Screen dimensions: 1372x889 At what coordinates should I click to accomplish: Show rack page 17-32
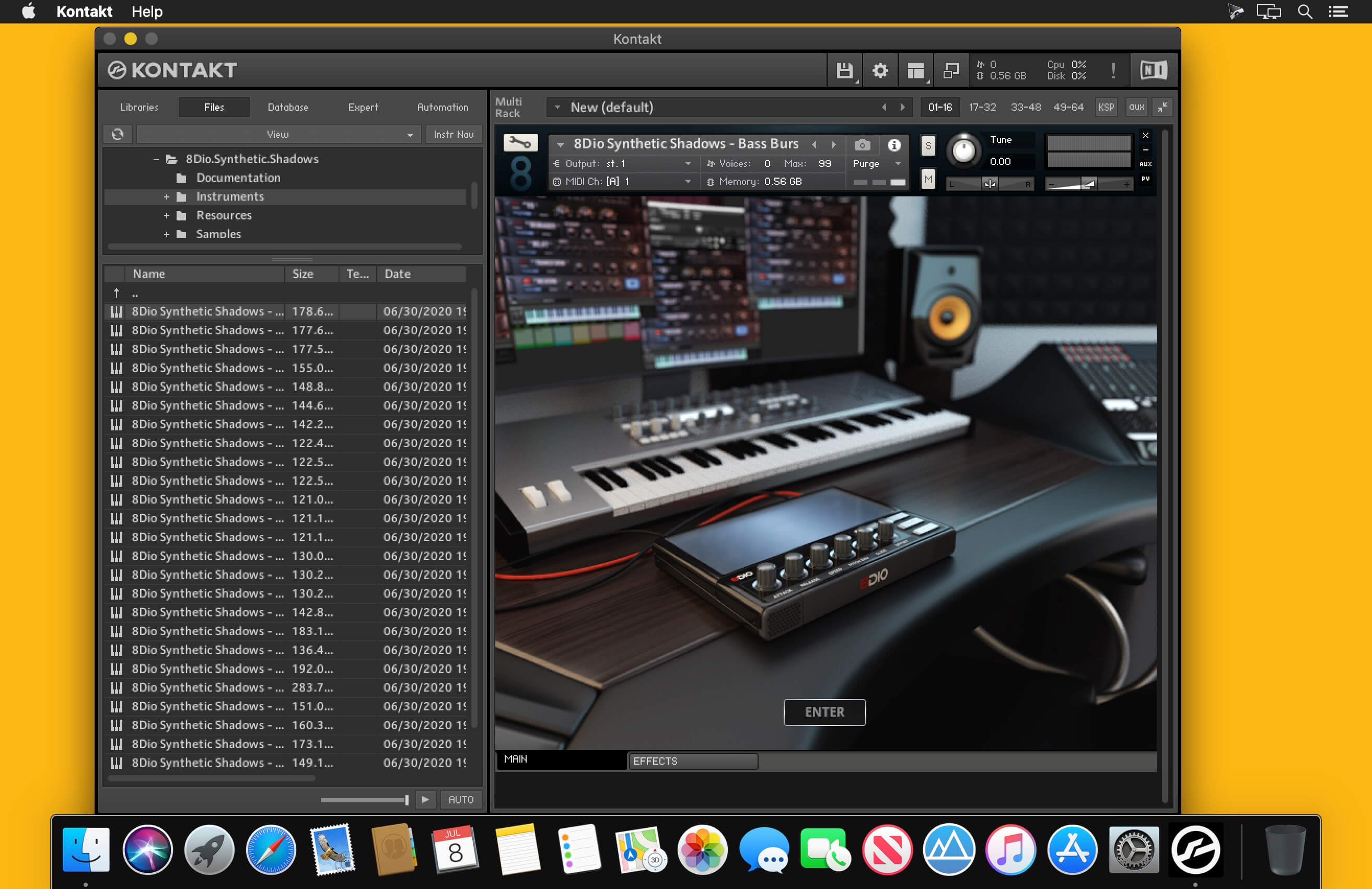[982, 107]
